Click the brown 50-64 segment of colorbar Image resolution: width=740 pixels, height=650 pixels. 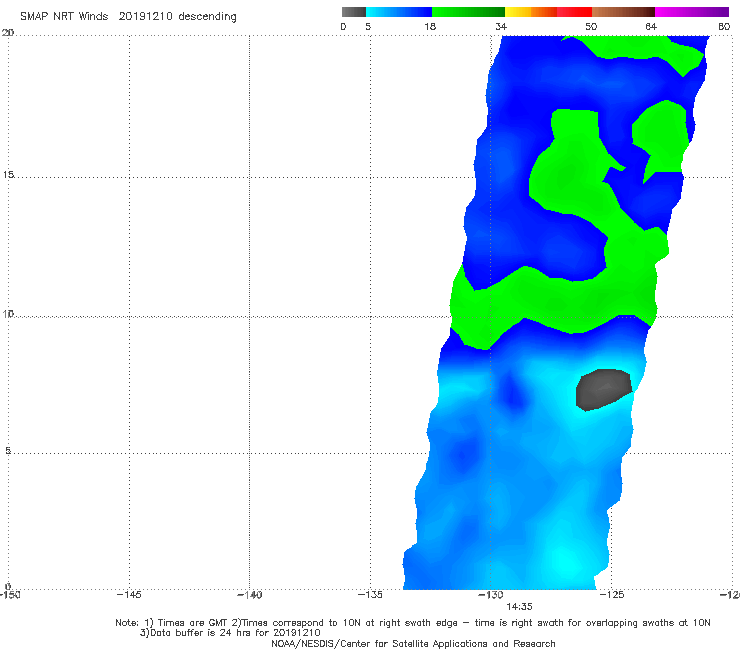click(x=623, y=12)
